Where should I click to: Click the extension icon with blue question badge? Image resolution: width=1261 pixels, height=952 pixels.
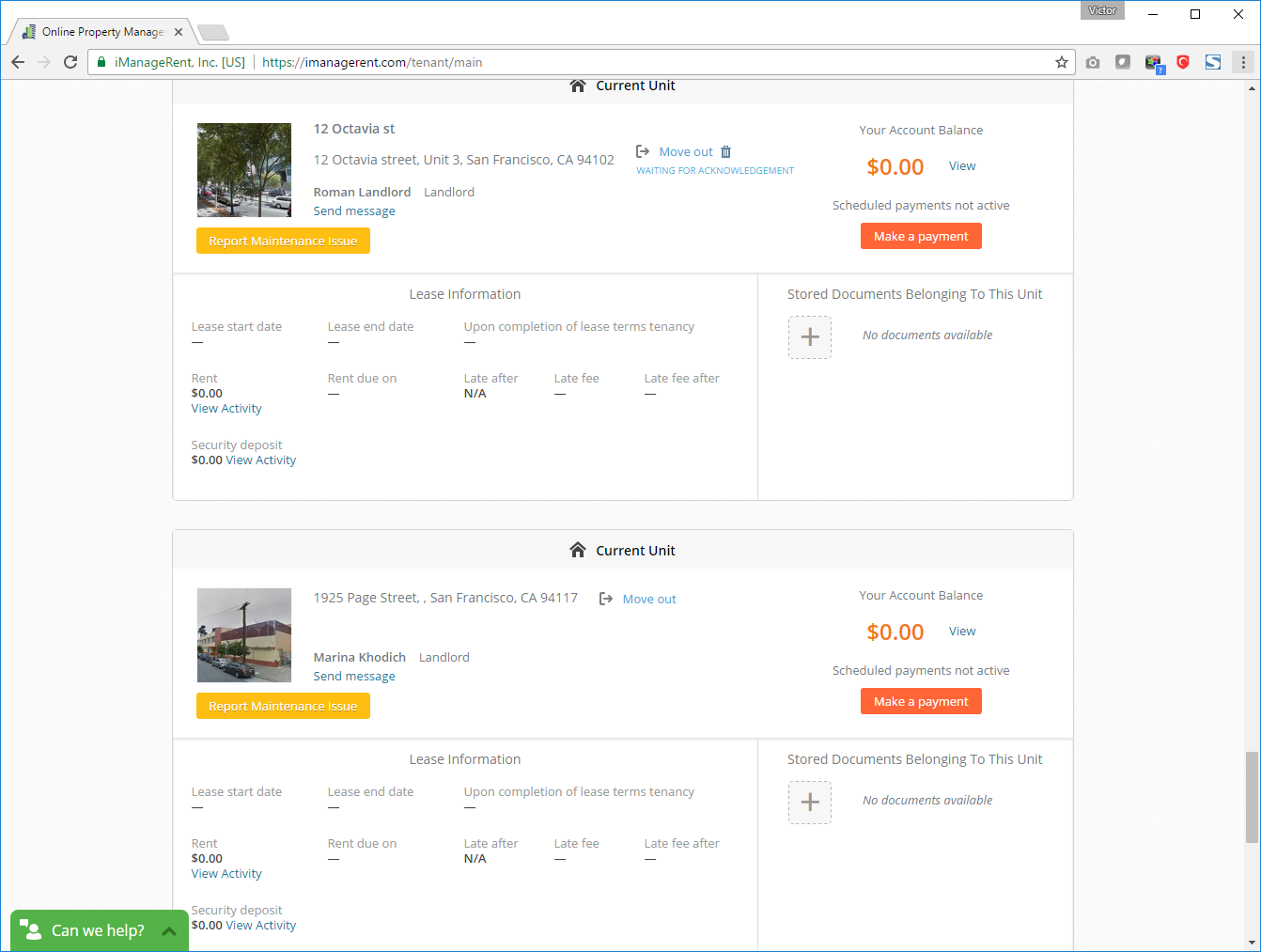pos(1154,62)
